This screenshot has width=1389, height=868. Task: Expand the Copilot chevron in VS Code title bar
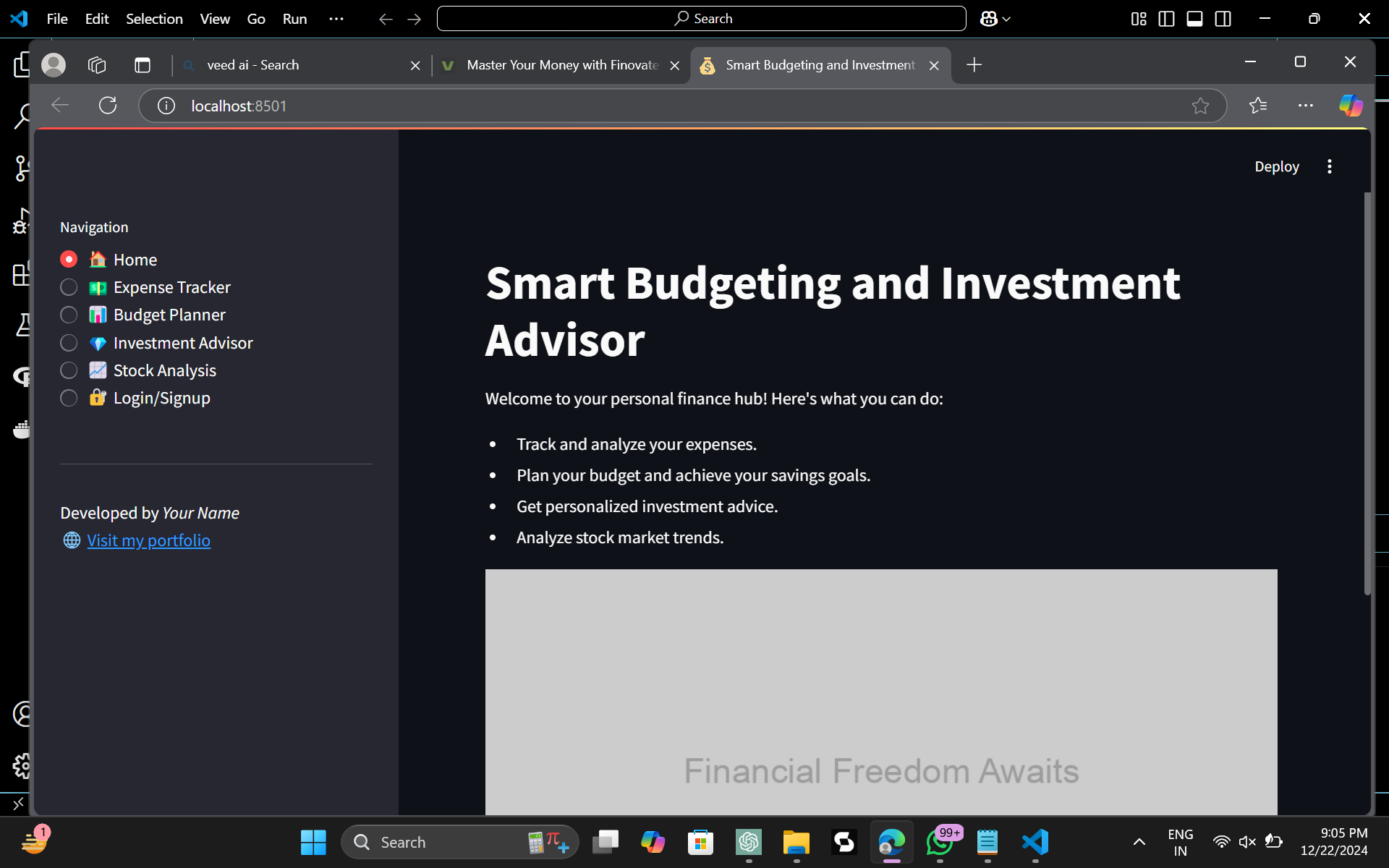[1006, 20]
